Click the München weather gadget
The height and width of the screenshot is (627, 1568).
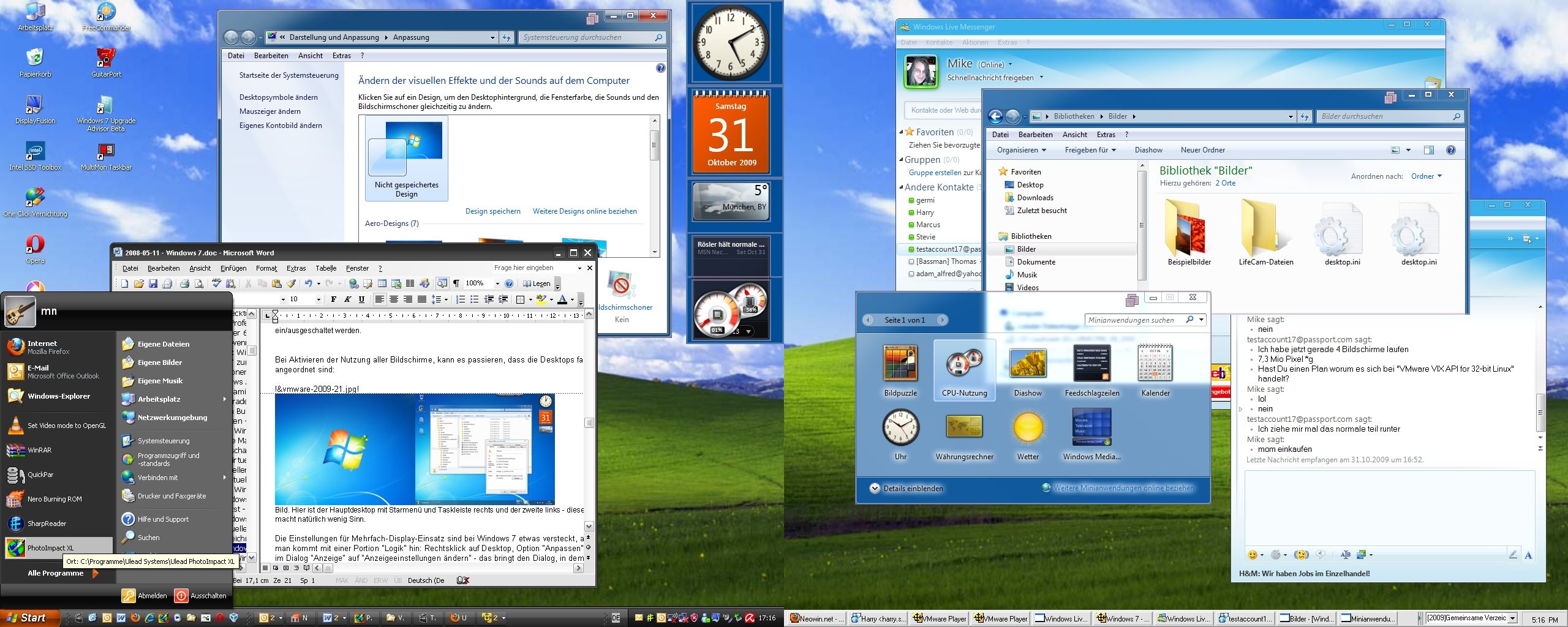pyautogui.click(x=731, y=201)
